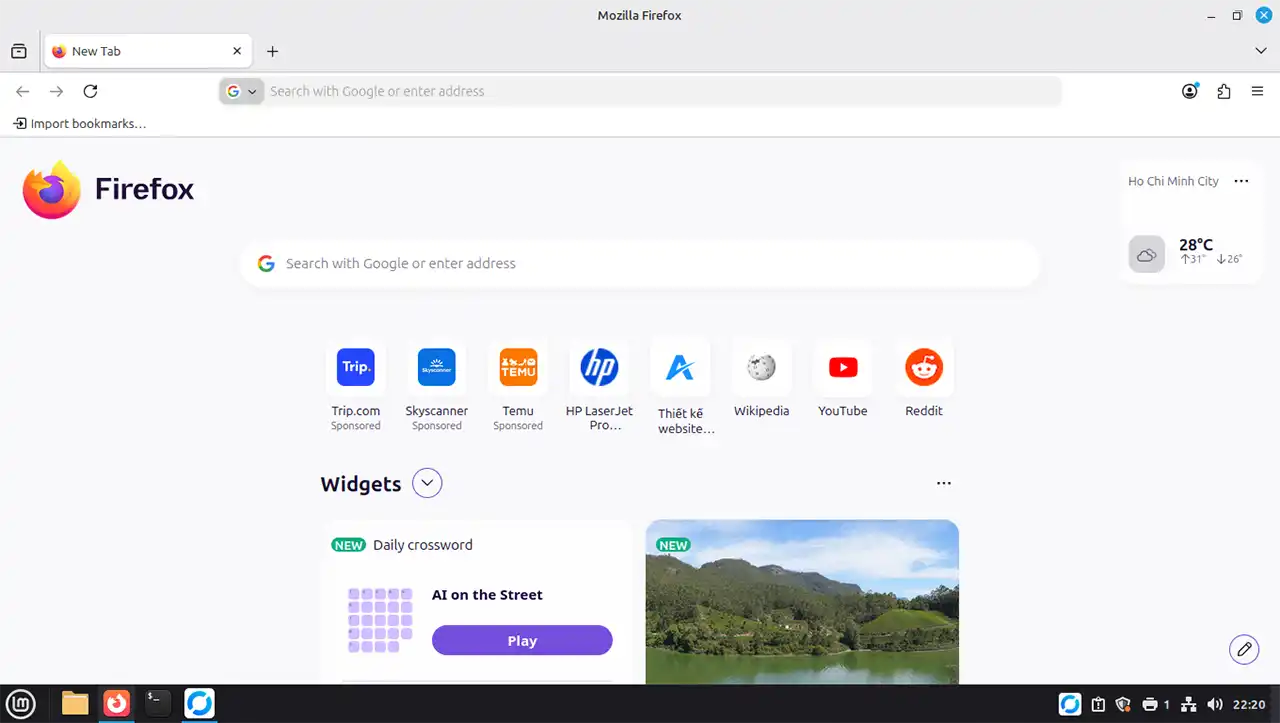Close the New Tab tab
Image resolution: width=1280 pixels, height=723 pixels.
237,51
